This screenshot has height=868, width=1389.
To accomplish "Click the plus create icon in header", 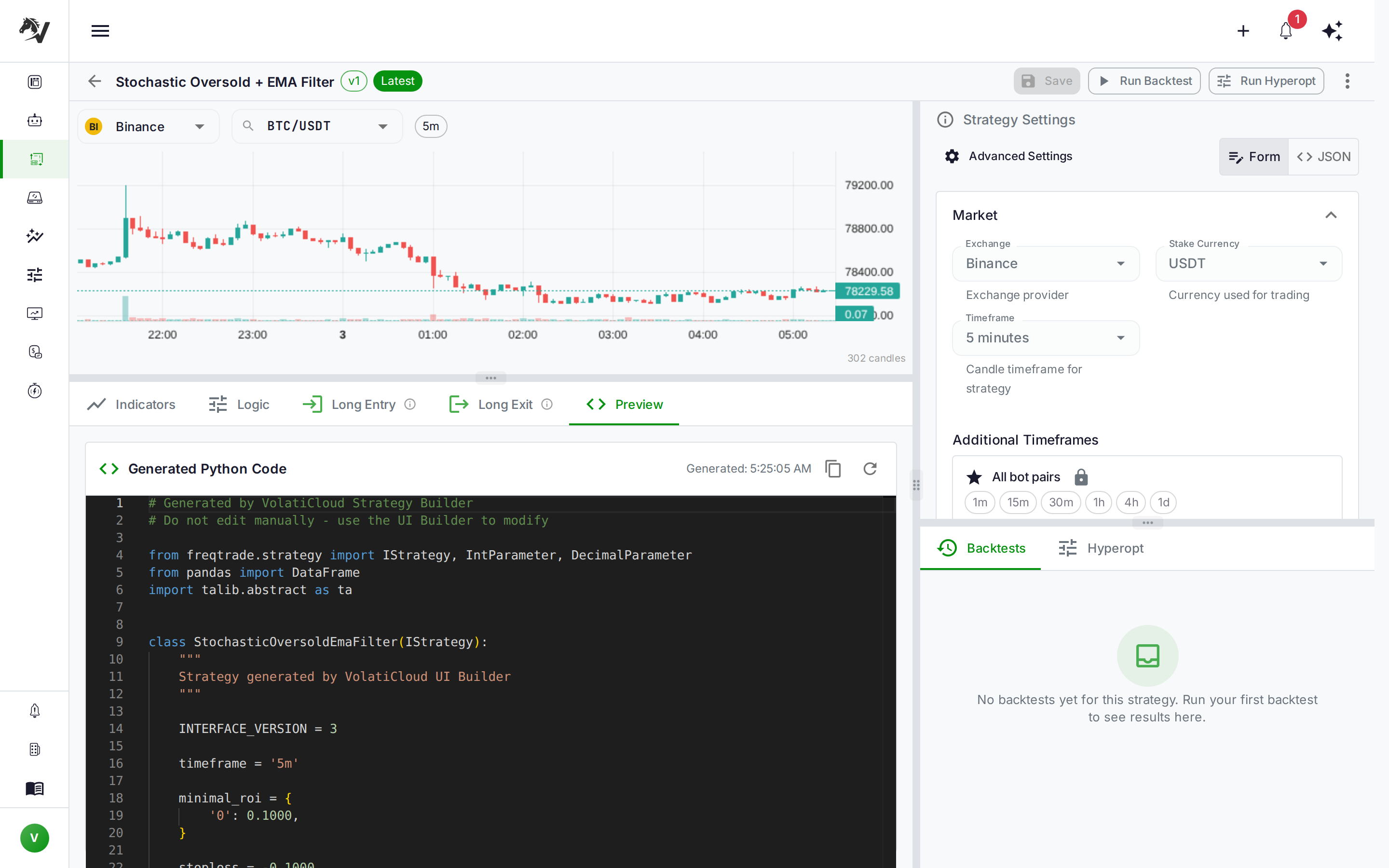I will click(1243, 31).
